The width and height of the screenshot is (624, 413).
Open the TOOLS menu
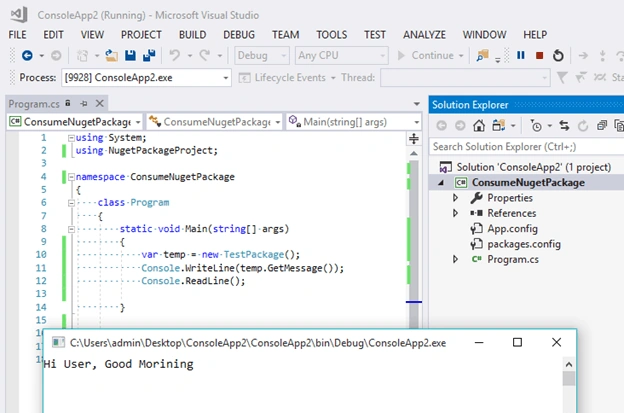coord(332,35)
